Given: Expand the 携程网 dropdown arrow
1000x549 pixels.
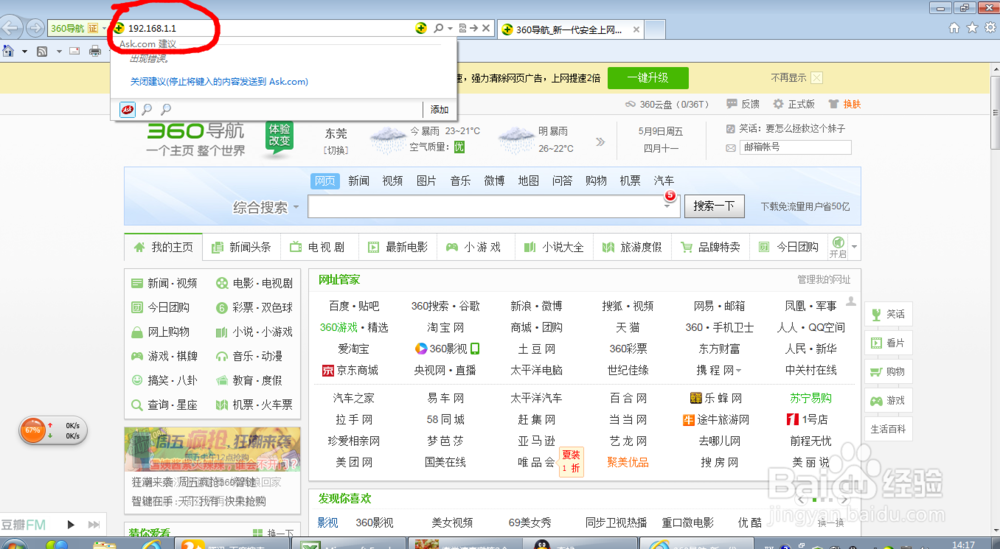Looking at the screenshot, I should tap(739, 370).
